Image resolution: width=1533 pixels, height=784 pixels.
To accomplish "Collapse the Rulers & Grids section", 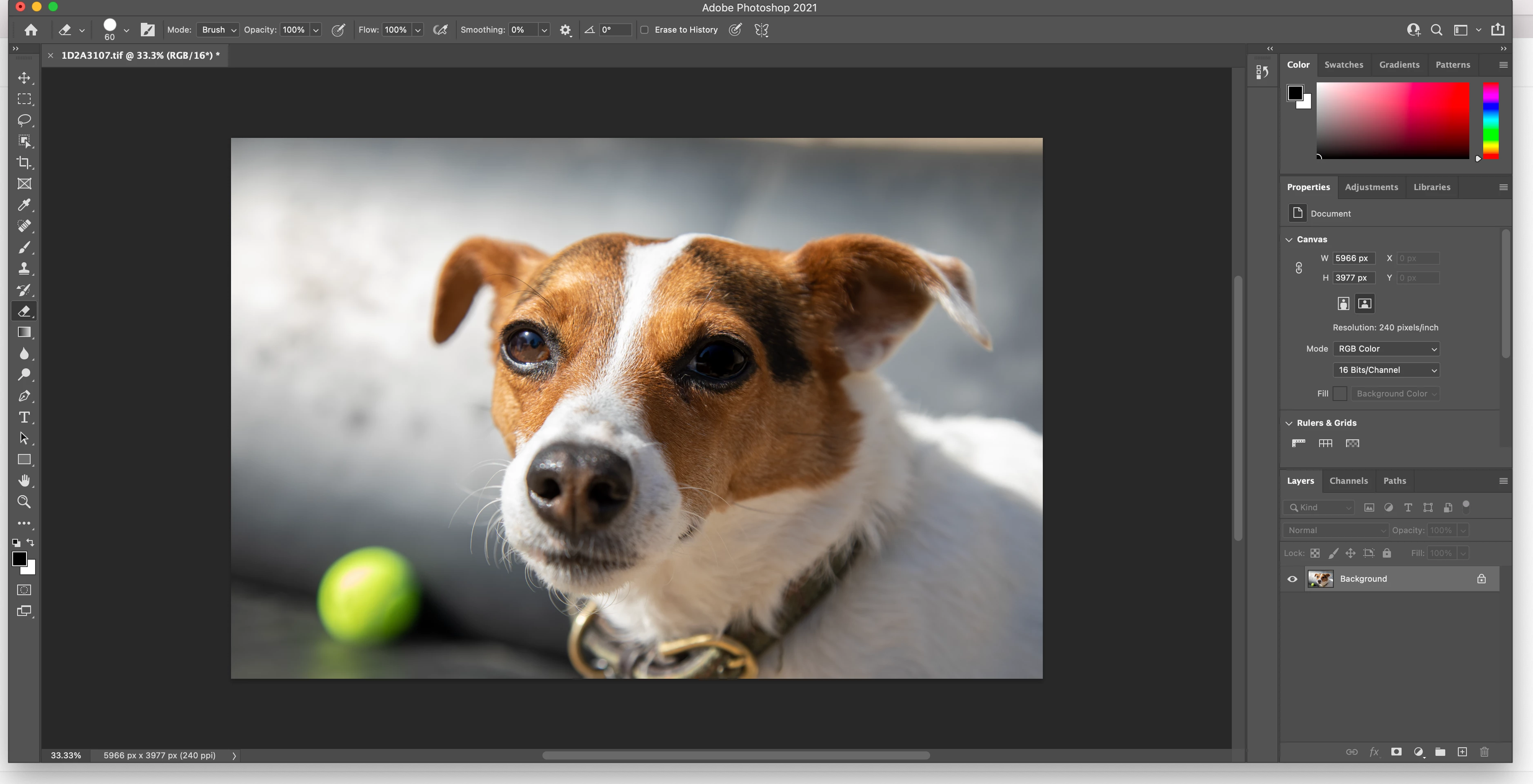I will (x=1289, y=423).
